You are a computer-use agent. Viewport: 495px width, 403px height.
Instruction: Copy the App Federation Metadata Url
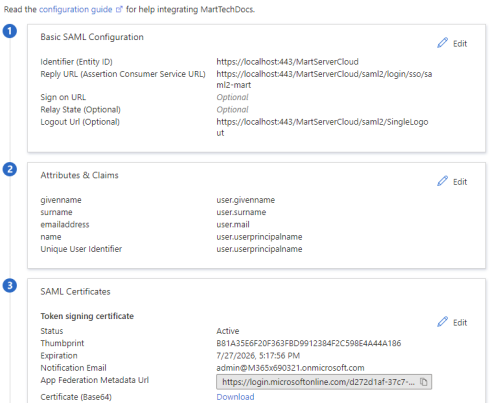[423, 382]
